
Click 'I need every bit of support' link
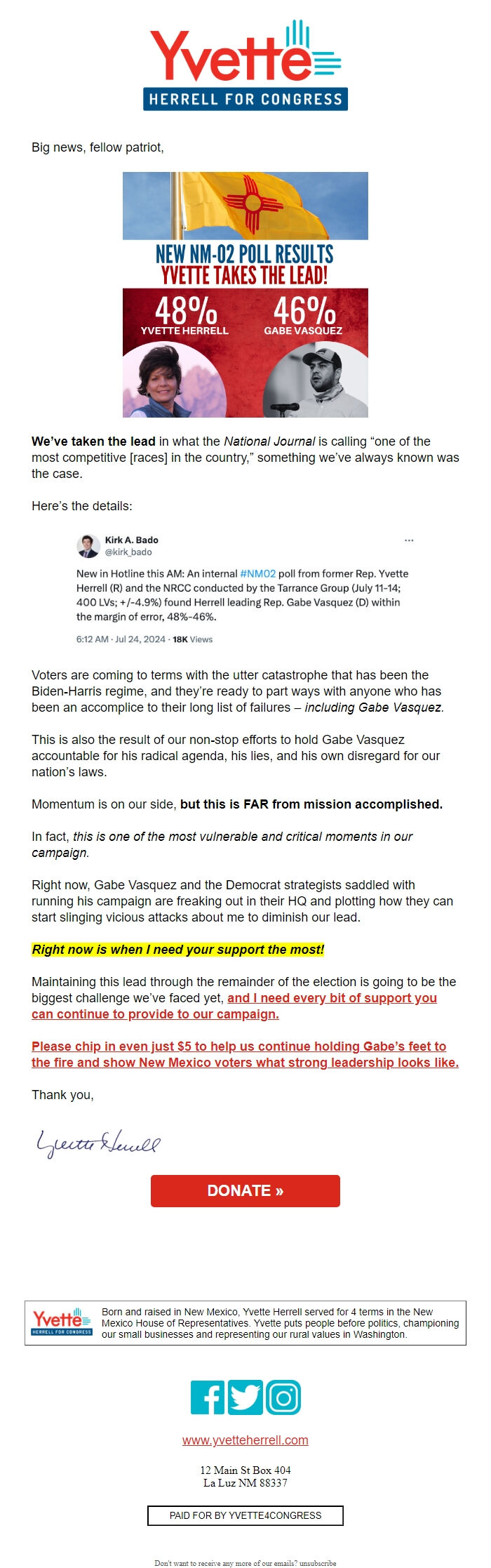[234, 1006]
